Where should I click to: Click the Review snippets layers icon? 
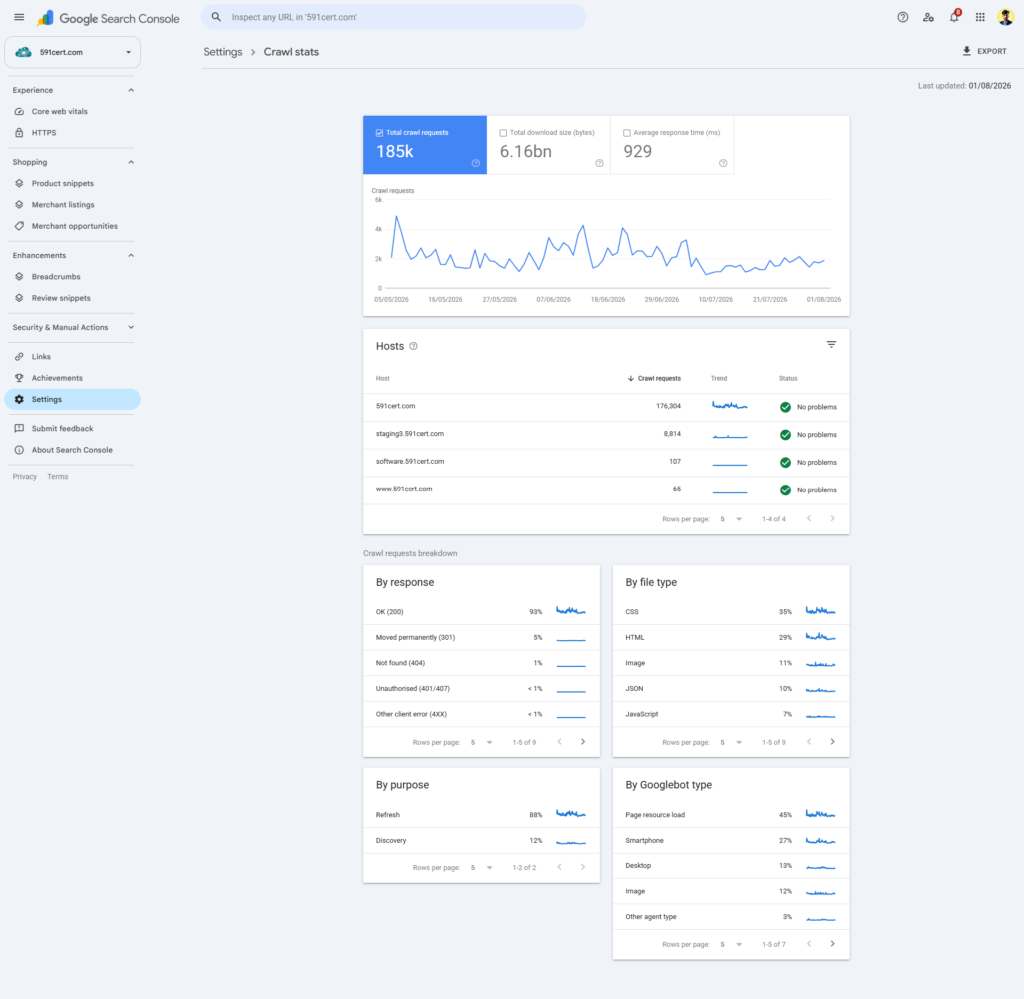(x=19, y=298)
